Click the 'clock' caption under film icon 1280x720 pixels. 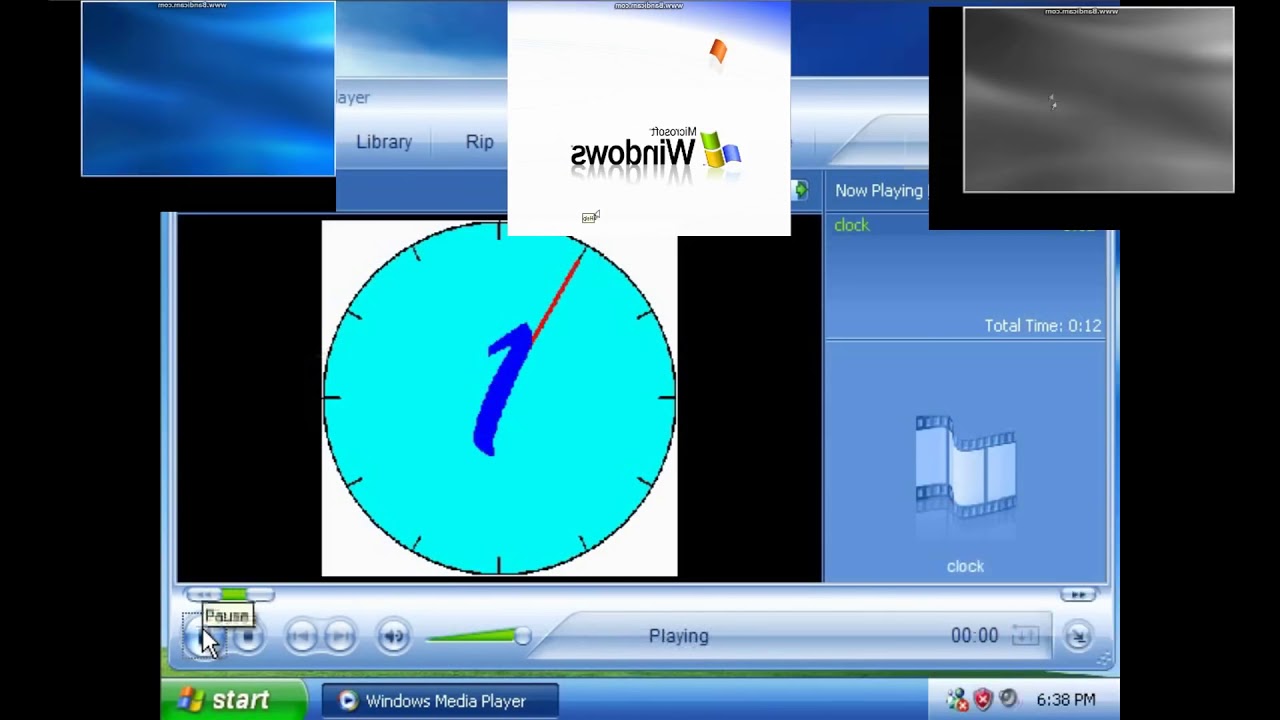965,566
